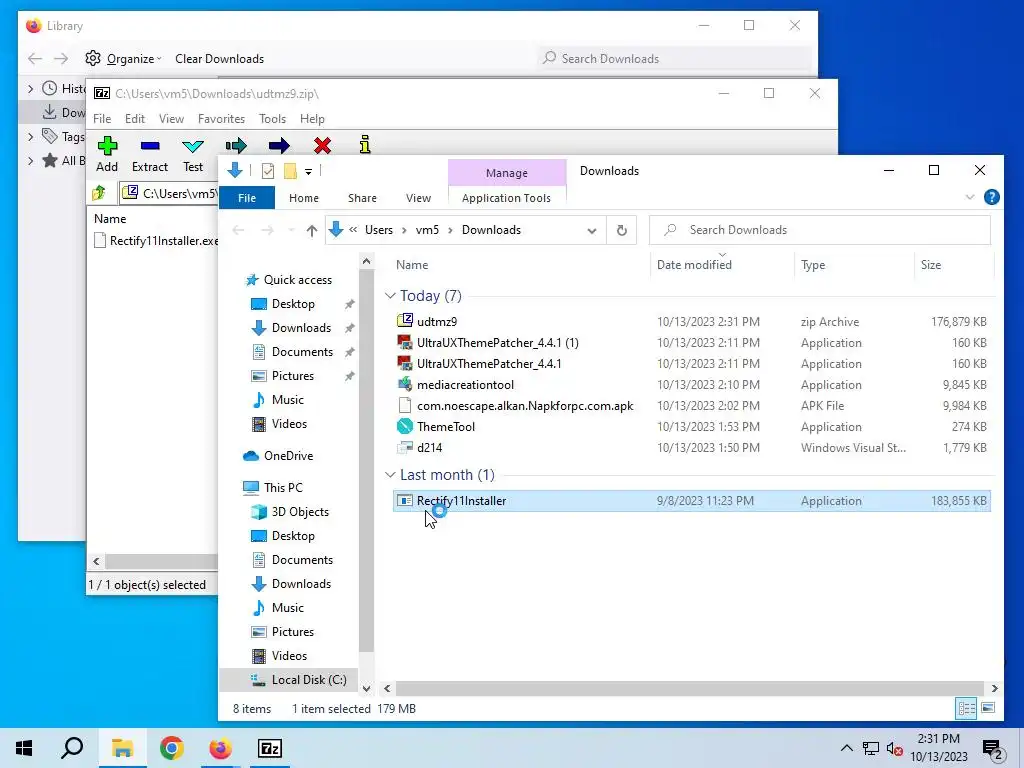The width and height of the screenshot is (1024, 768).
Task: Switch to the Share tab in Explorer
Action: click(x=362, y=198)
